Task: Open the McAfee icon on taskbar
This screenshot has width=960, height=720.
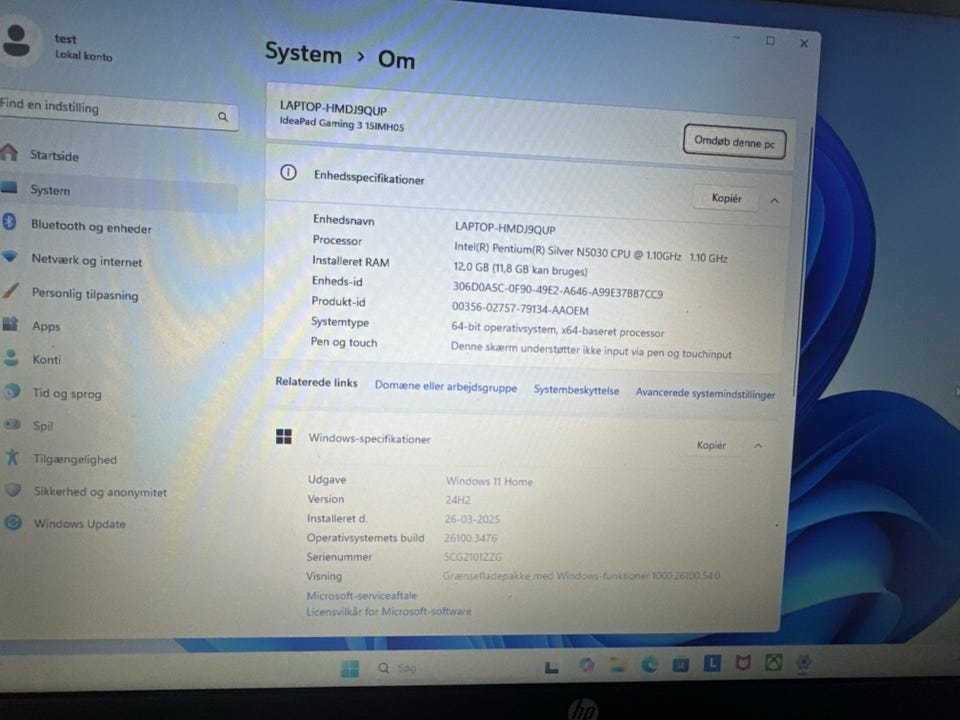Action: click(743, 663)
